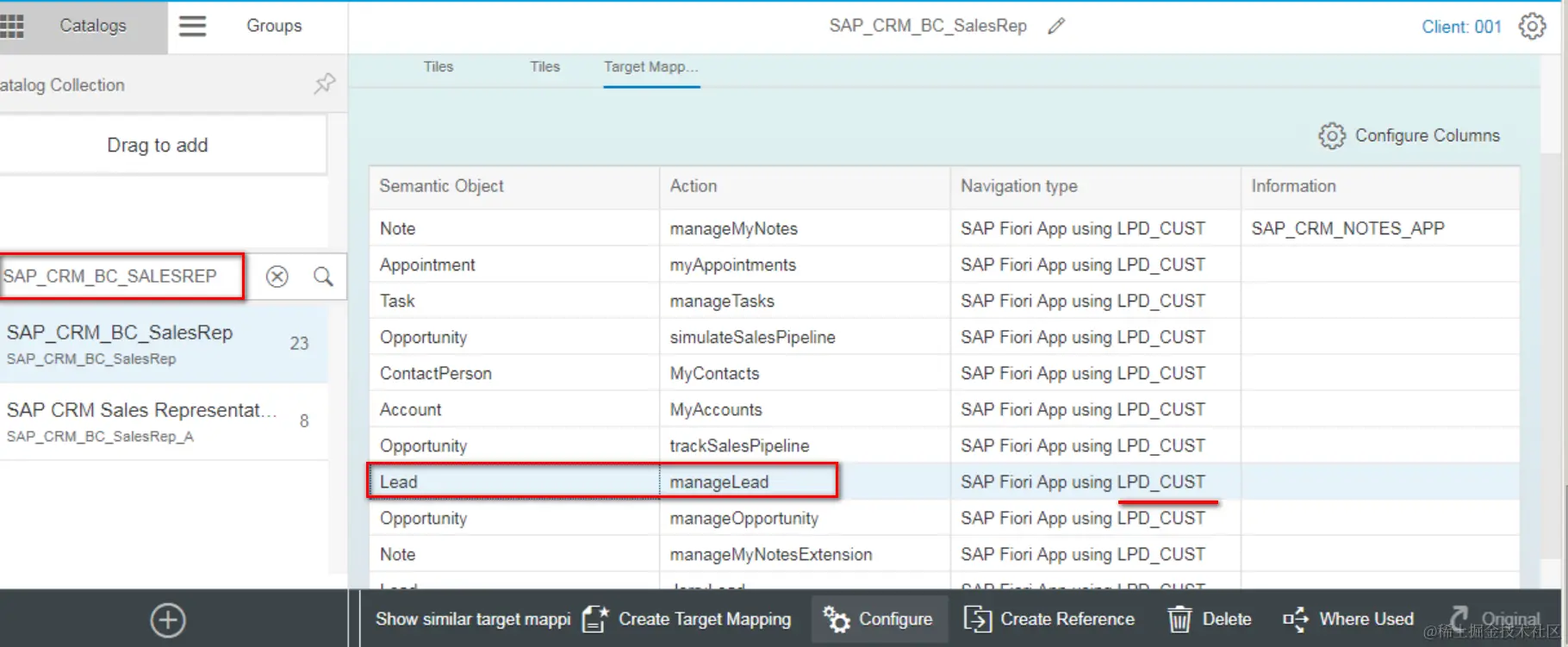Edit the SAP_CRM_BC_SalesRep catalog title

(1056, 27)
